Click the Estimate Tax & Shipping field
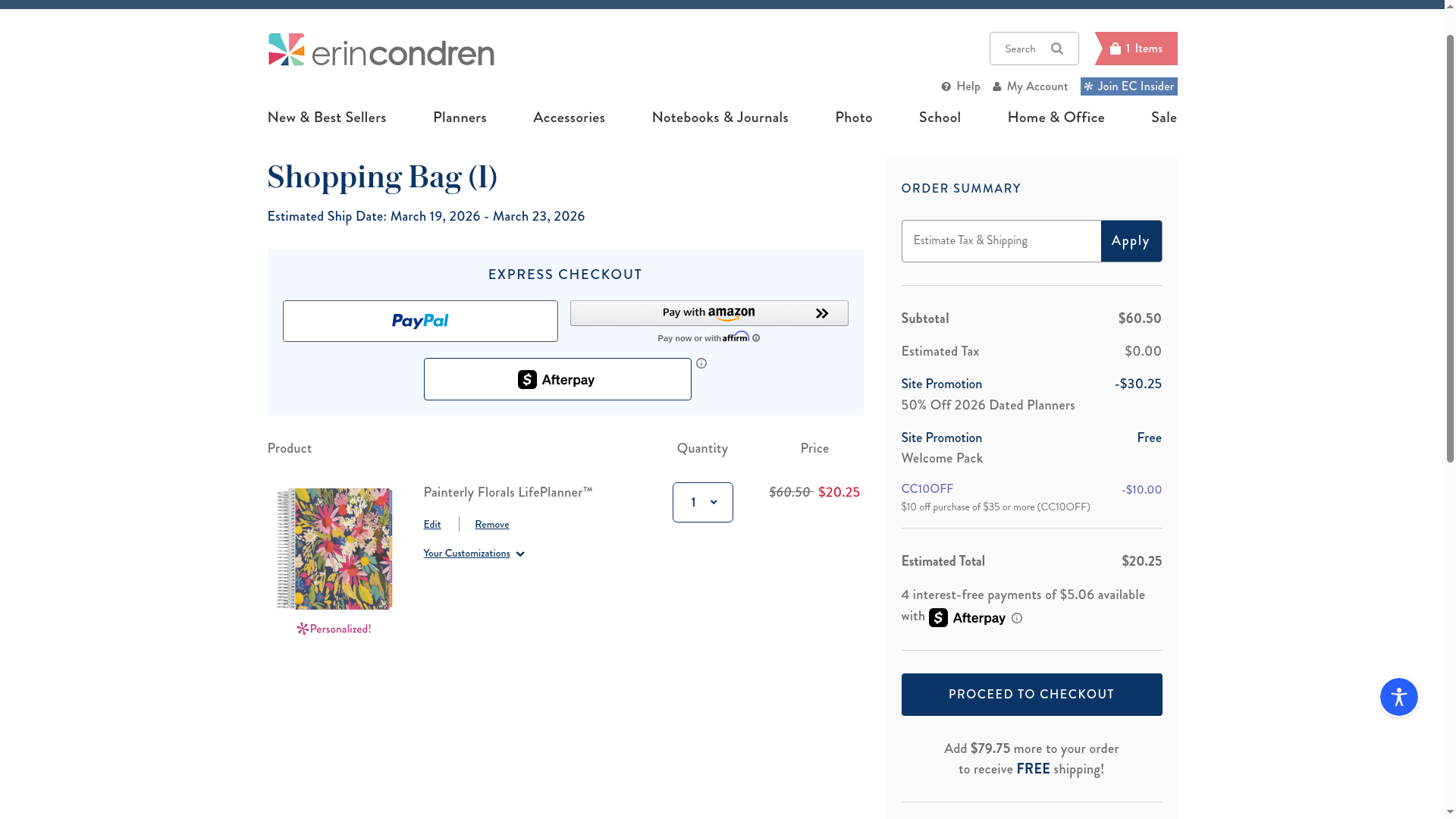This screenshot has height=819, width=1456. [x=1001, y=241]
